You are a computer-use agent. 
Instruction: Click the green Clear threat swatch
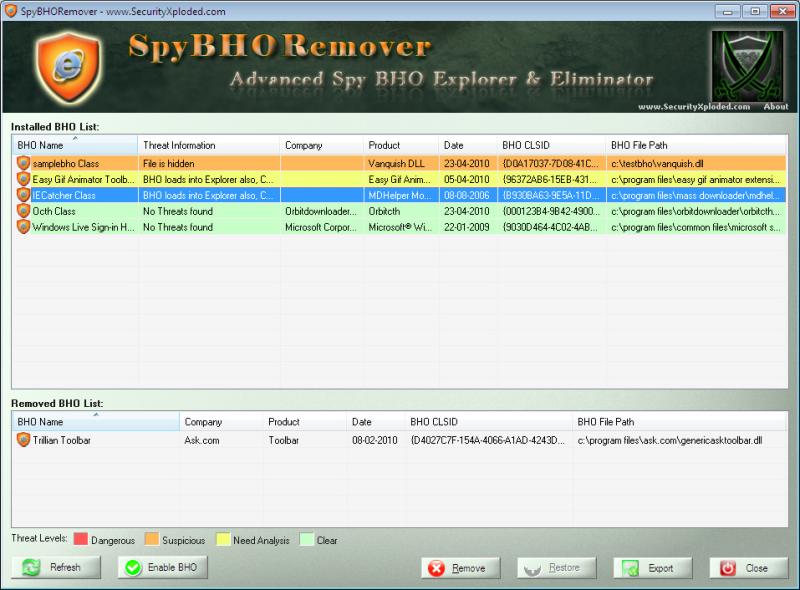[307, 539]
